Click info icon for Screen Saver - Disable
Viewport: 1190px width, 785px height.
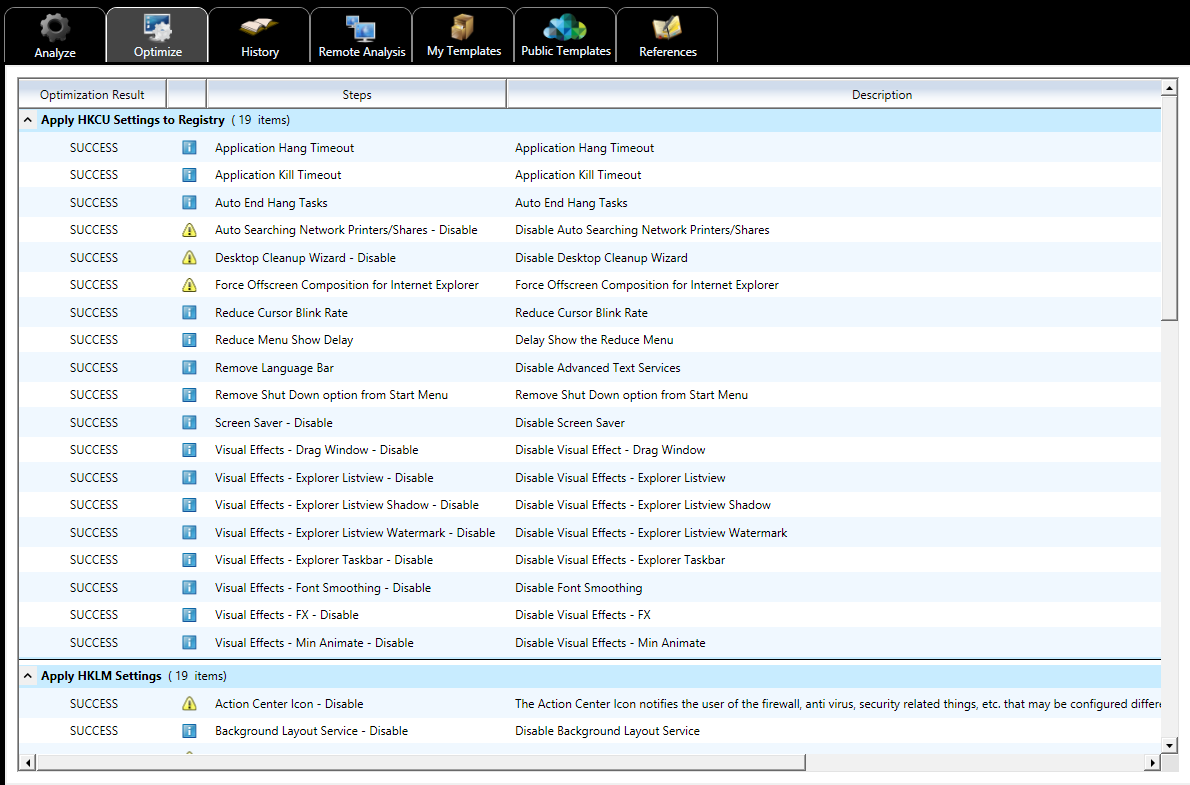point(189,422)
